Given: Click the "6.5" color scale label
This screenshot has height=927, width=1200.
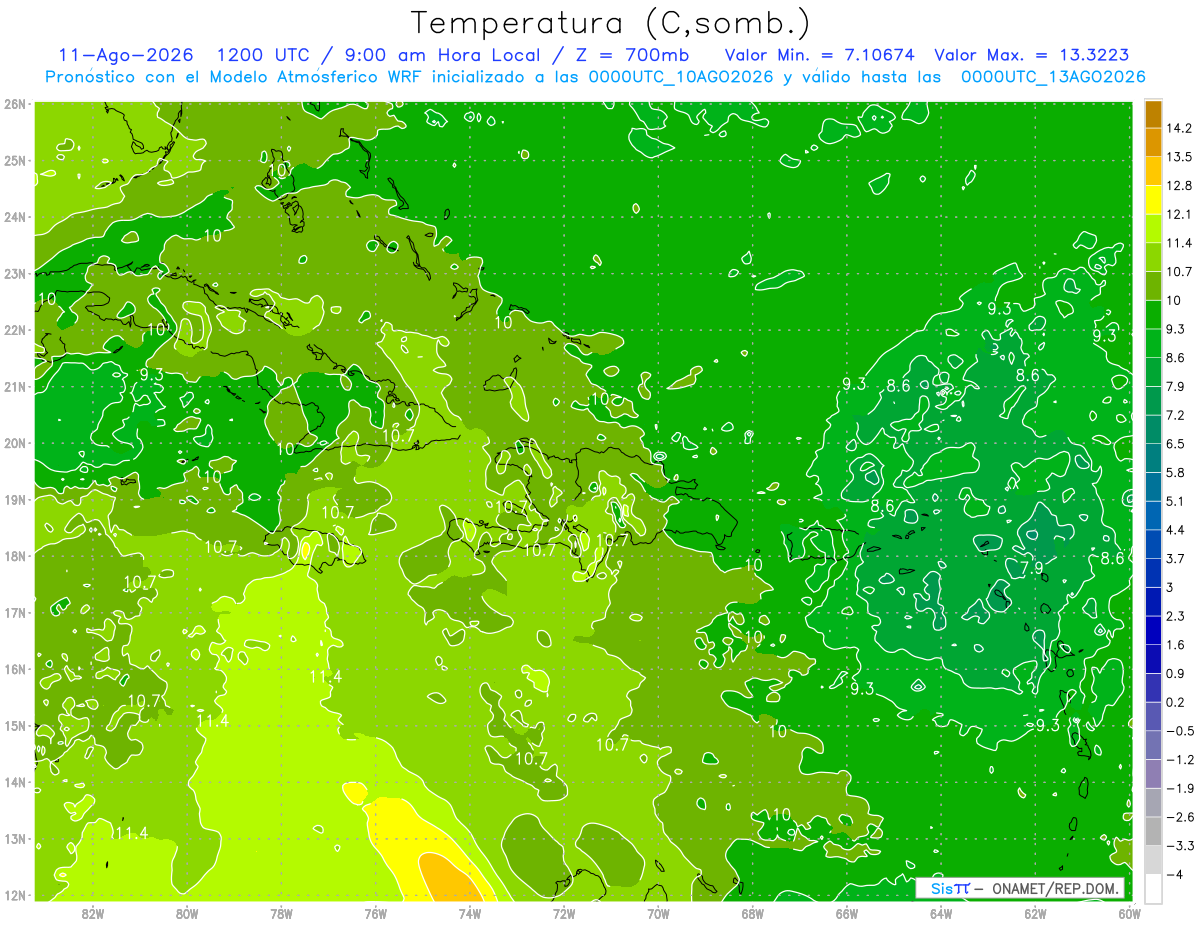Looking at the screenshot, I should [x=1175, y=443].
